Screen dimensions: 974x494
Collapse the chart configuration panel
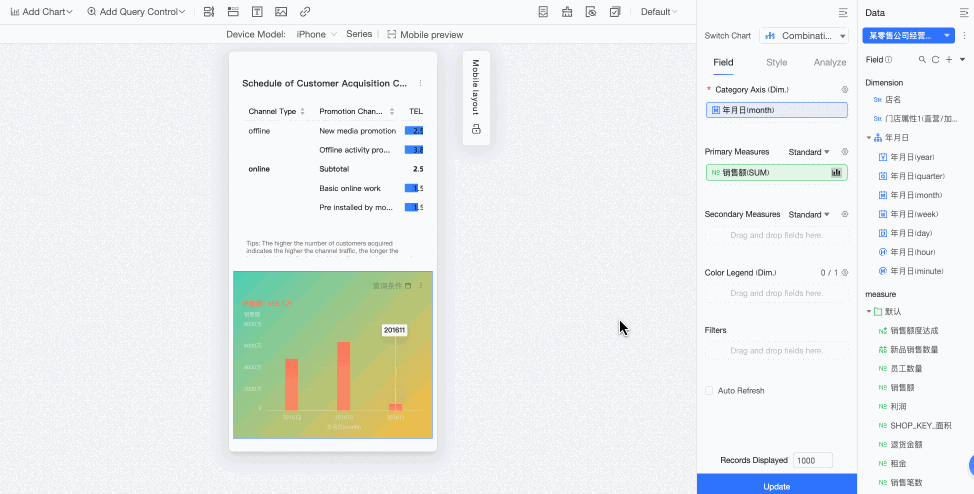click(842, 12)
